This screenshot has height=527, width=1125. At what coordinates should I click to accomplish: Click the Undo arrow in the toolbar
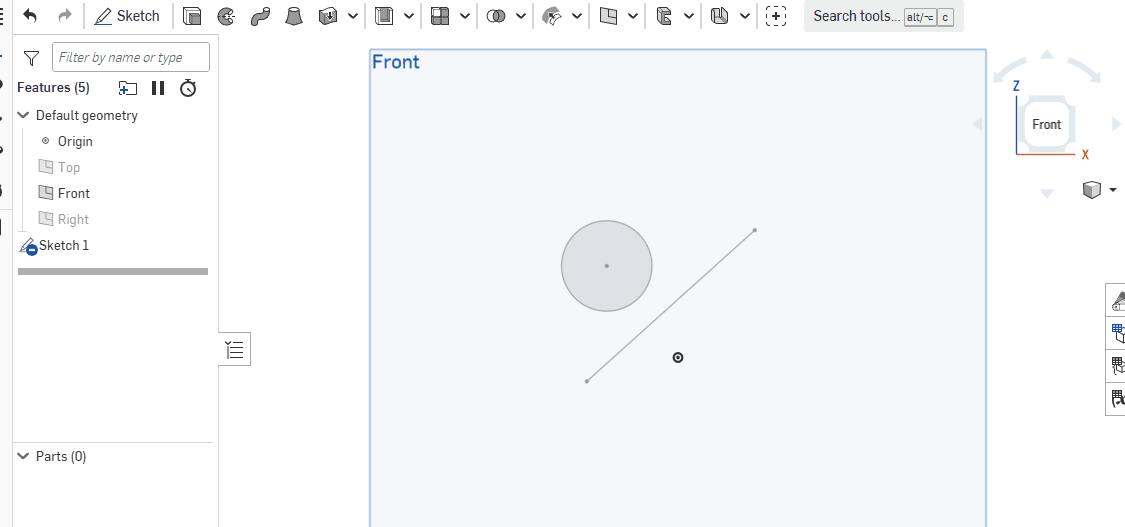[30, 16]
